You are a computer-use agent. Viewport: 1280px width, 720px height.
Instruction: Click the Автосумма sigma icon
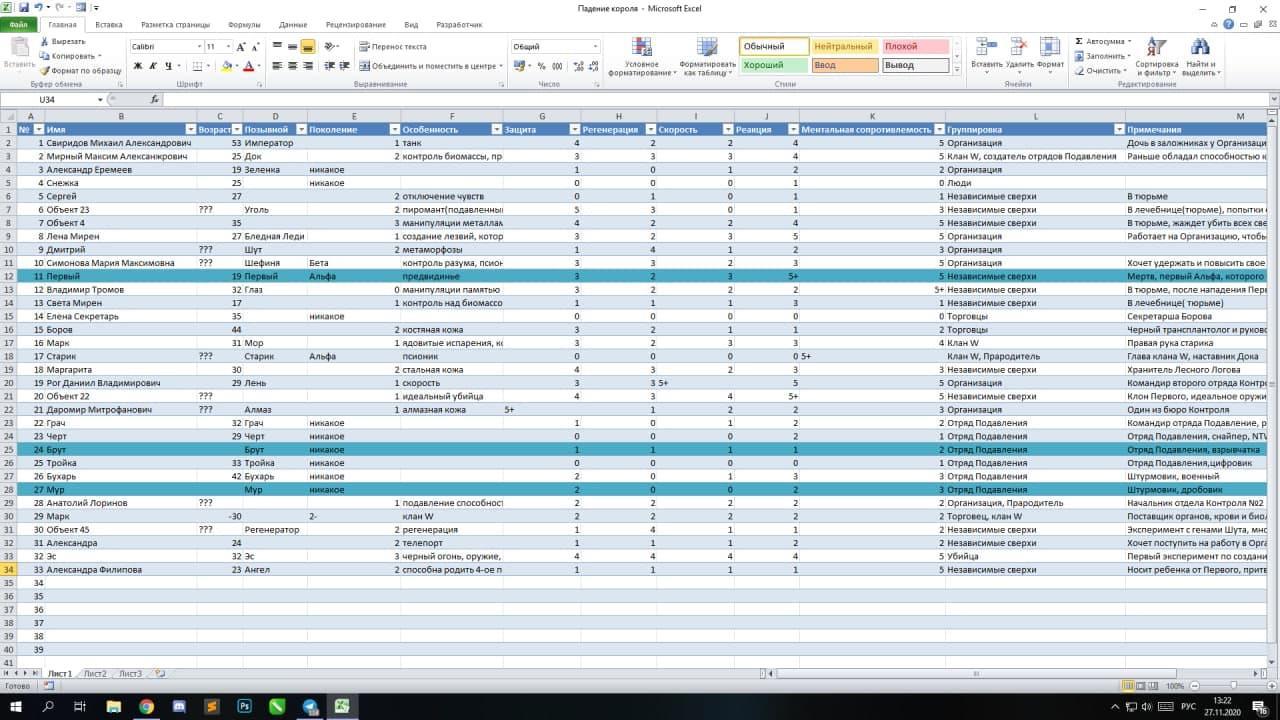pyautogui.click(x=1080, y=42)
